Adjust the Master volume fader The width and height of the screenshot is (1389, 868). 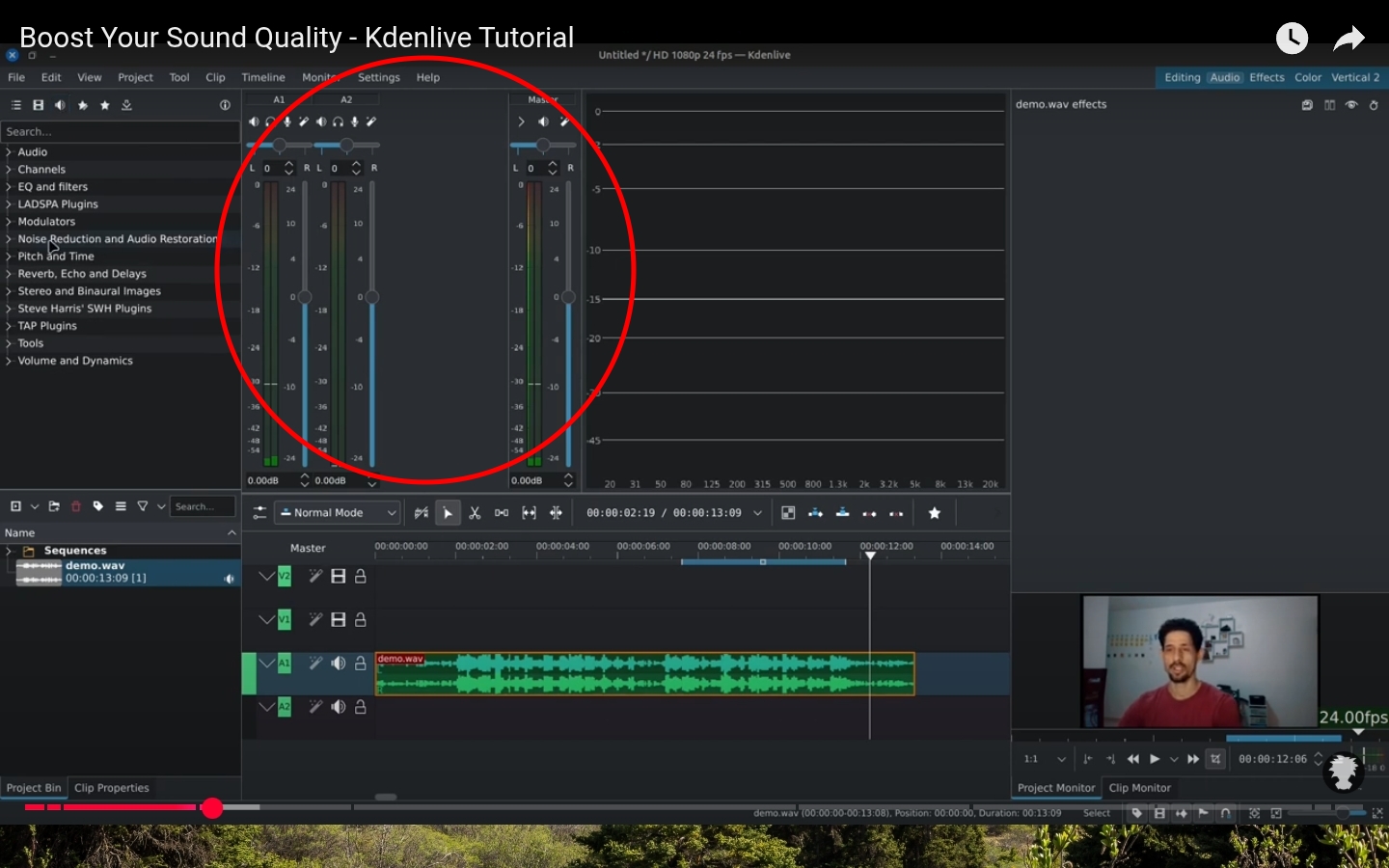pyautogui.click(x=568, y=297)
